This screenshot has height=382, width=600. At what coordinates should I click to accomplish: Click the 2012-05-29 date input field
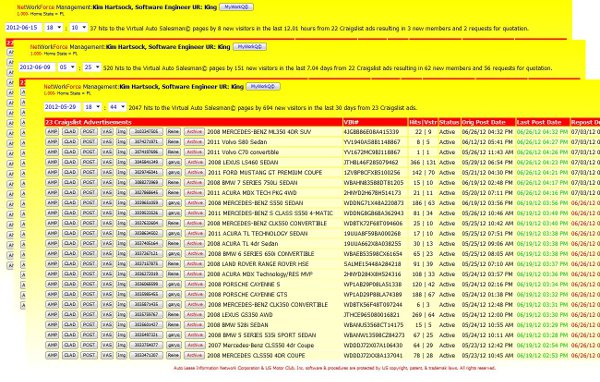pos(61,107)
